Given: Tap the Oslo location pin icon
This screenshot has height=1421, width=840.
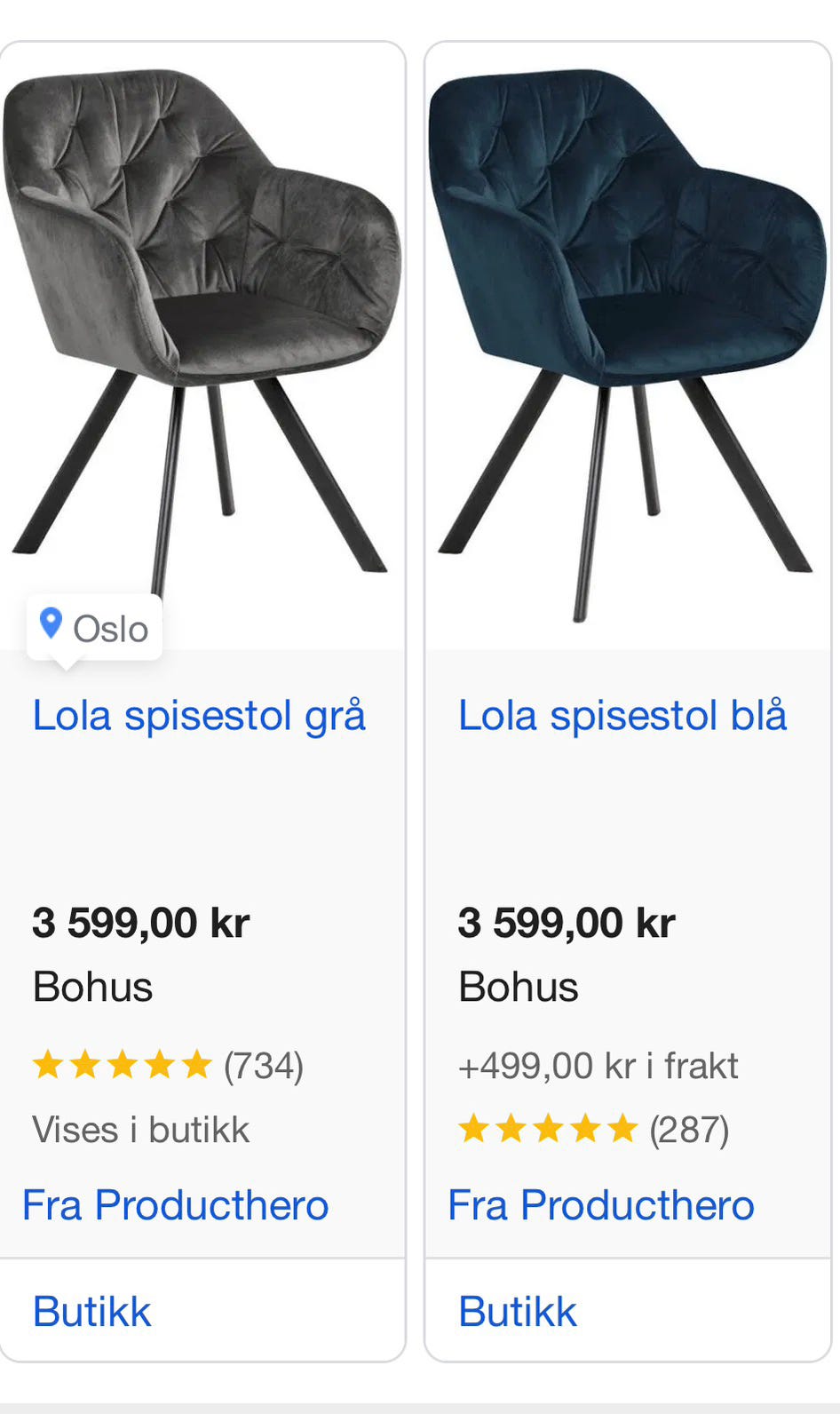Looking at the screenshot, I should point(51,623).
